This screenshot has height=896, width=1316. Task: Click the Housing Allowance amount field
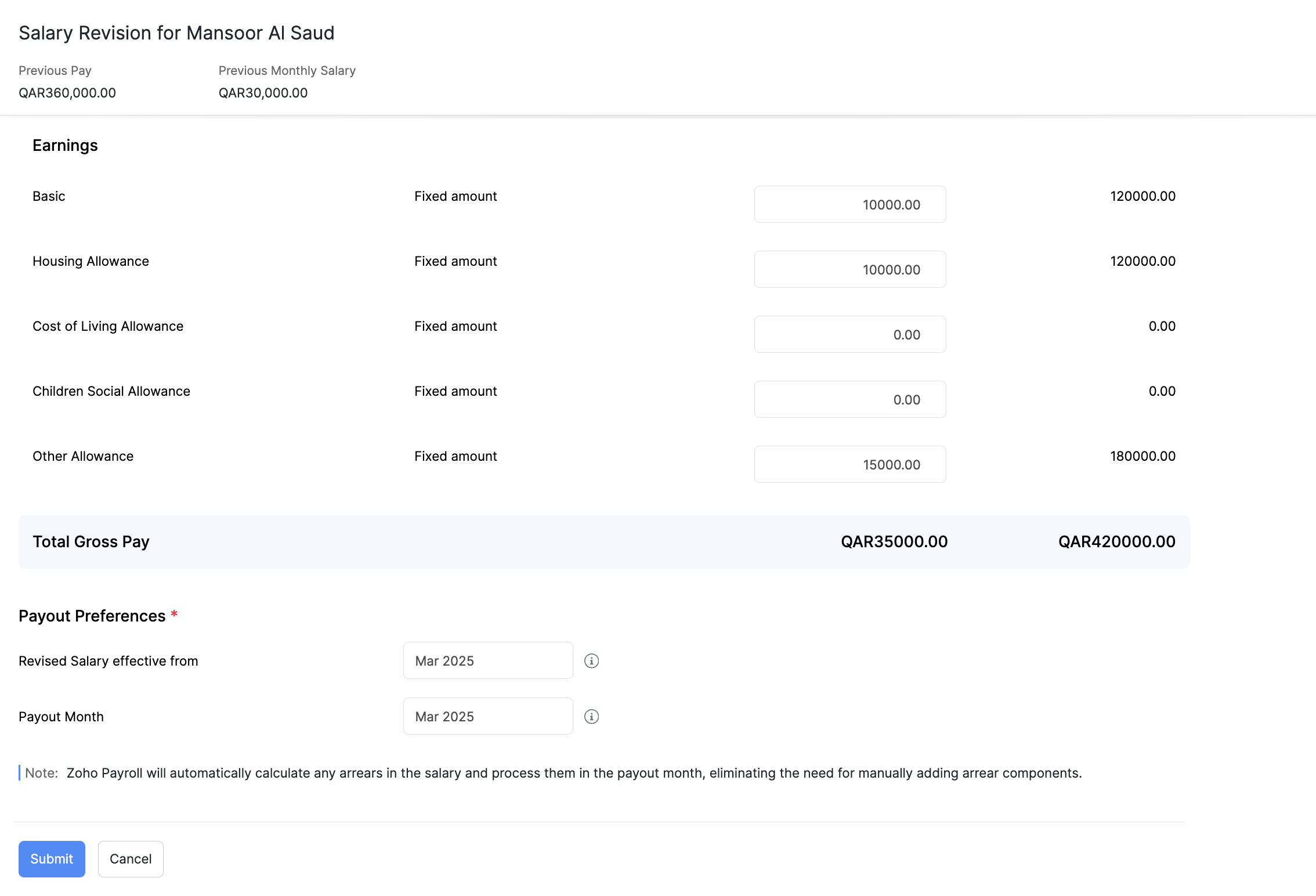[x=849, y=269]
